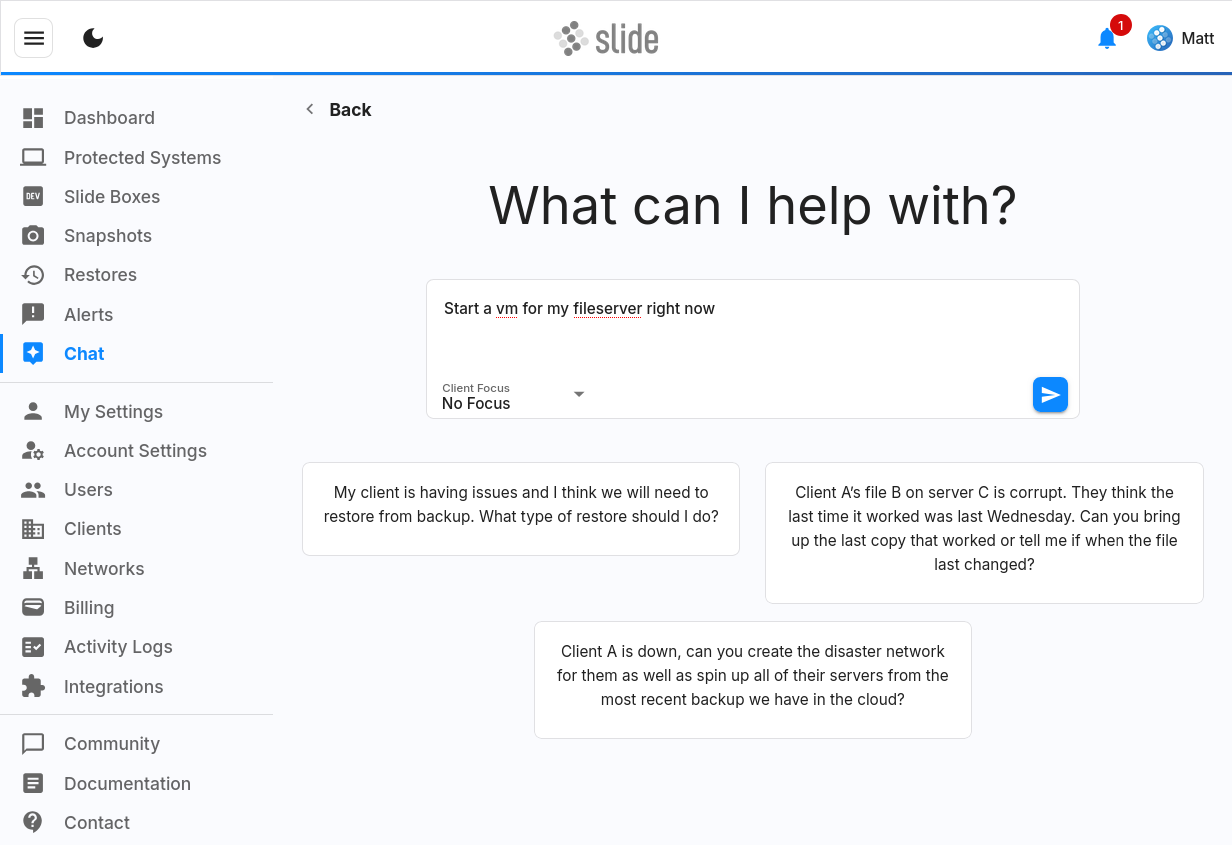Toggle dark mode with moon icon

pyautogui.click(x=93, y=38)
